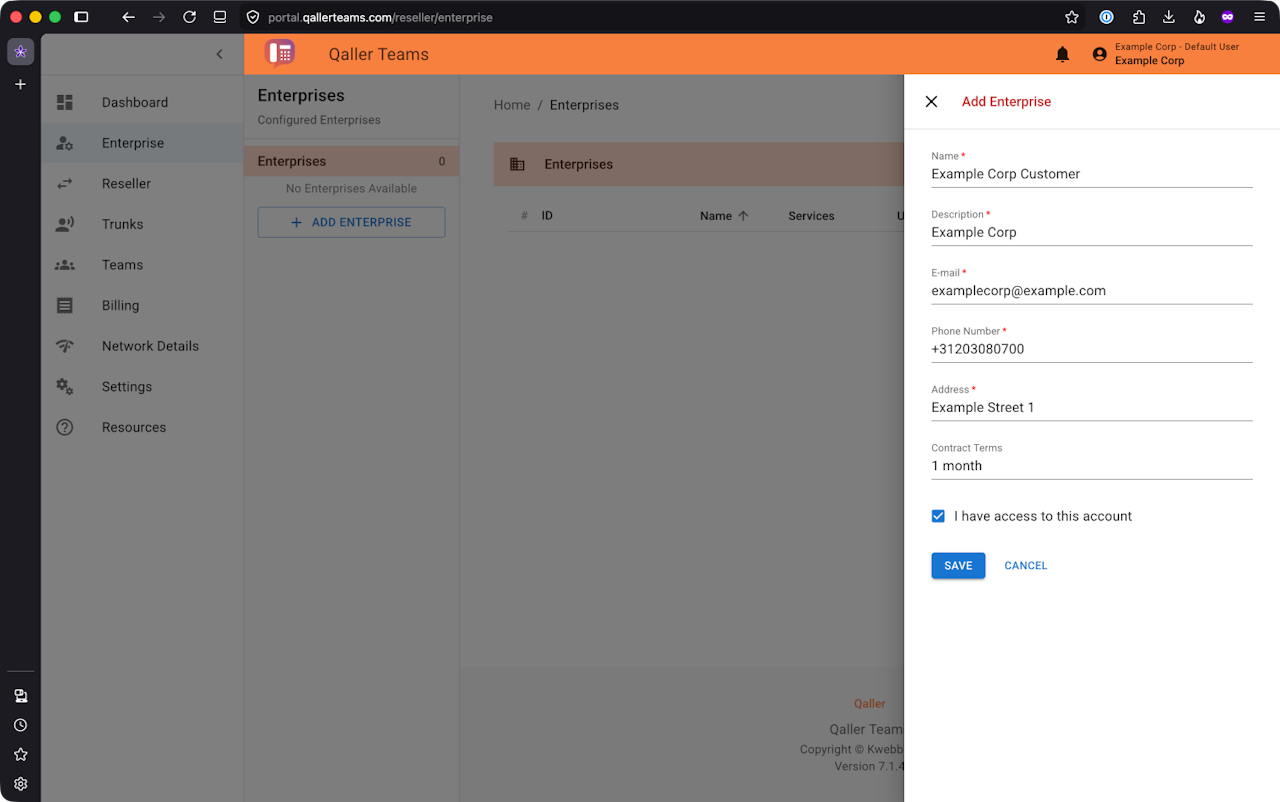The height and width of the screenshot is (802, 1280).
Task: Click the Services column header
Action: (811, 216)
